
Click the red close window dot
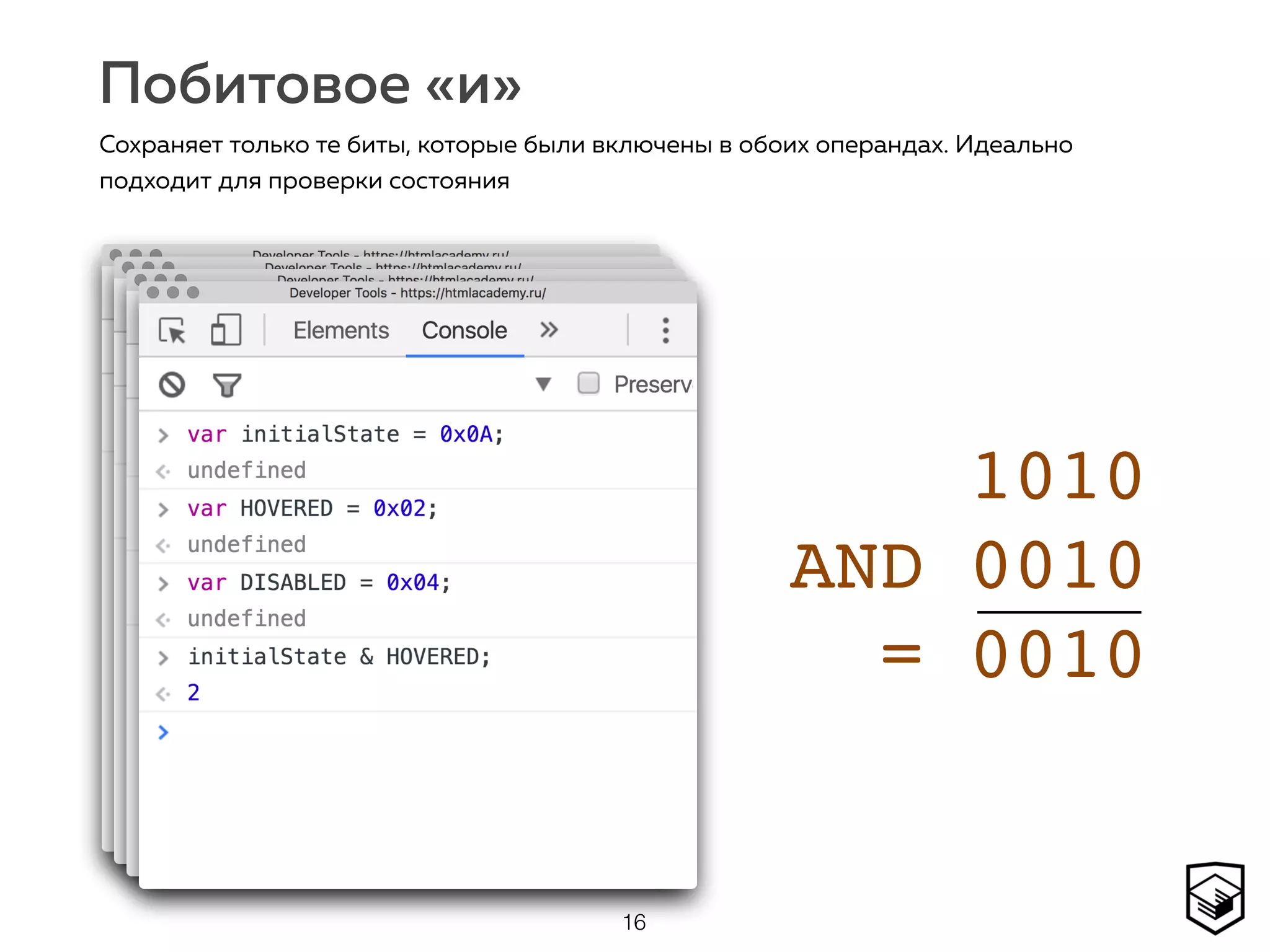click(x=153, y=293)
